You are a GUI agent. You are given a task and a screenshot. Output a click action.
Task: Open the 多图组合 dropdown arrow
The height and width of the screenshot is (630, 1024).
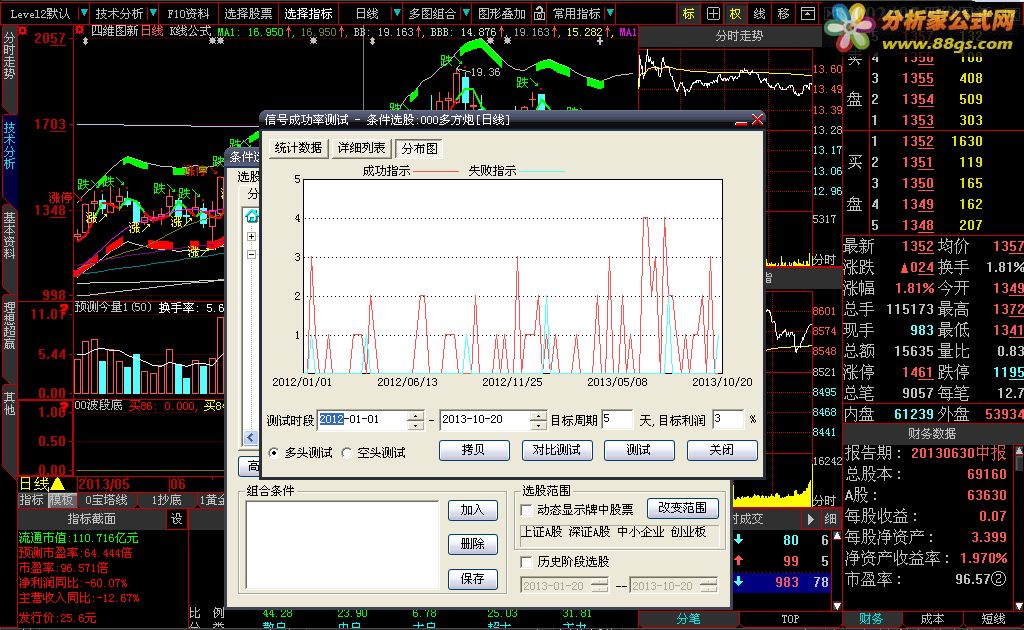(x=465, y=13)
